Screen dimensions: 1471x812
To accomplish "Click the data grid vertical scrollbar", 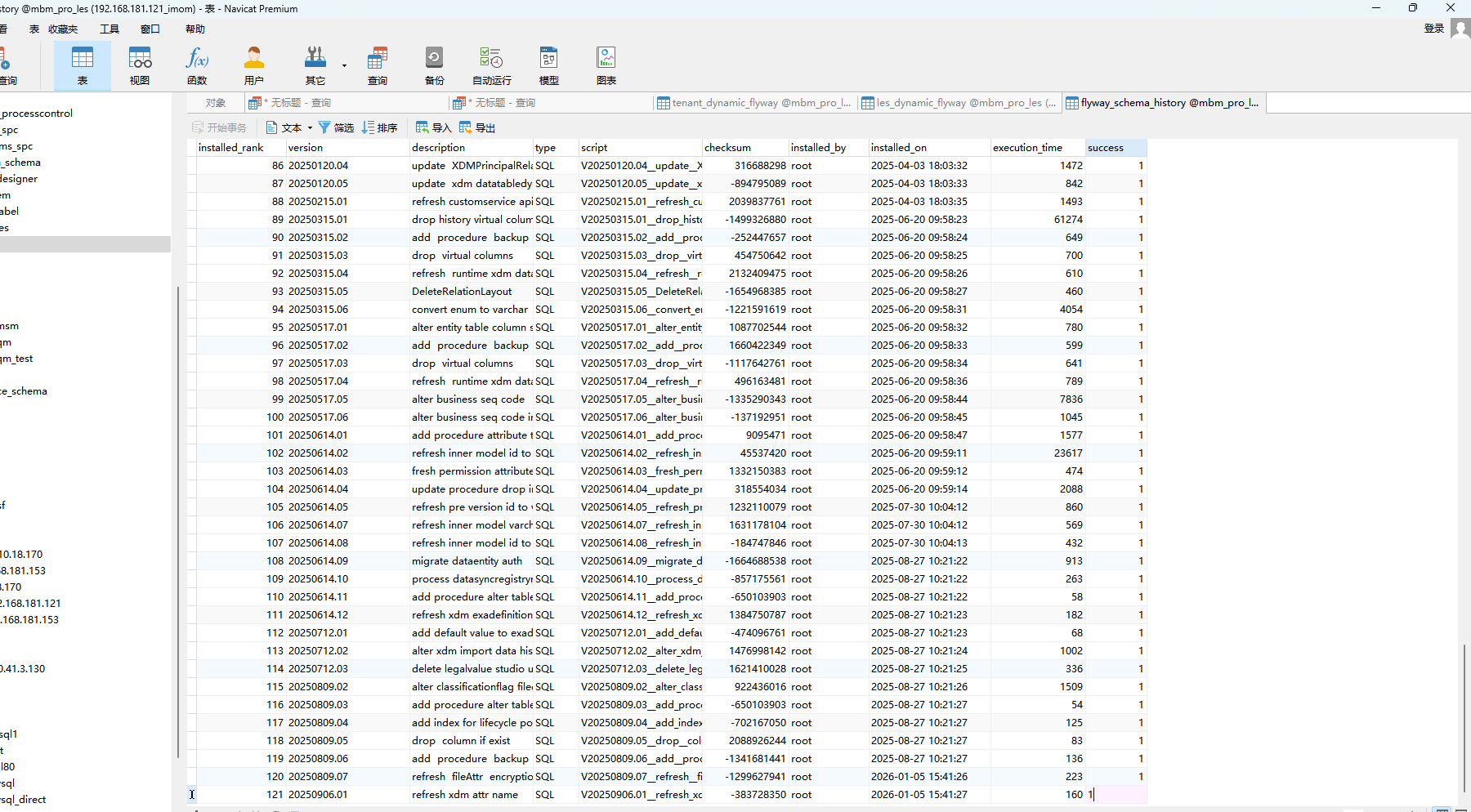I will 1464,719.
